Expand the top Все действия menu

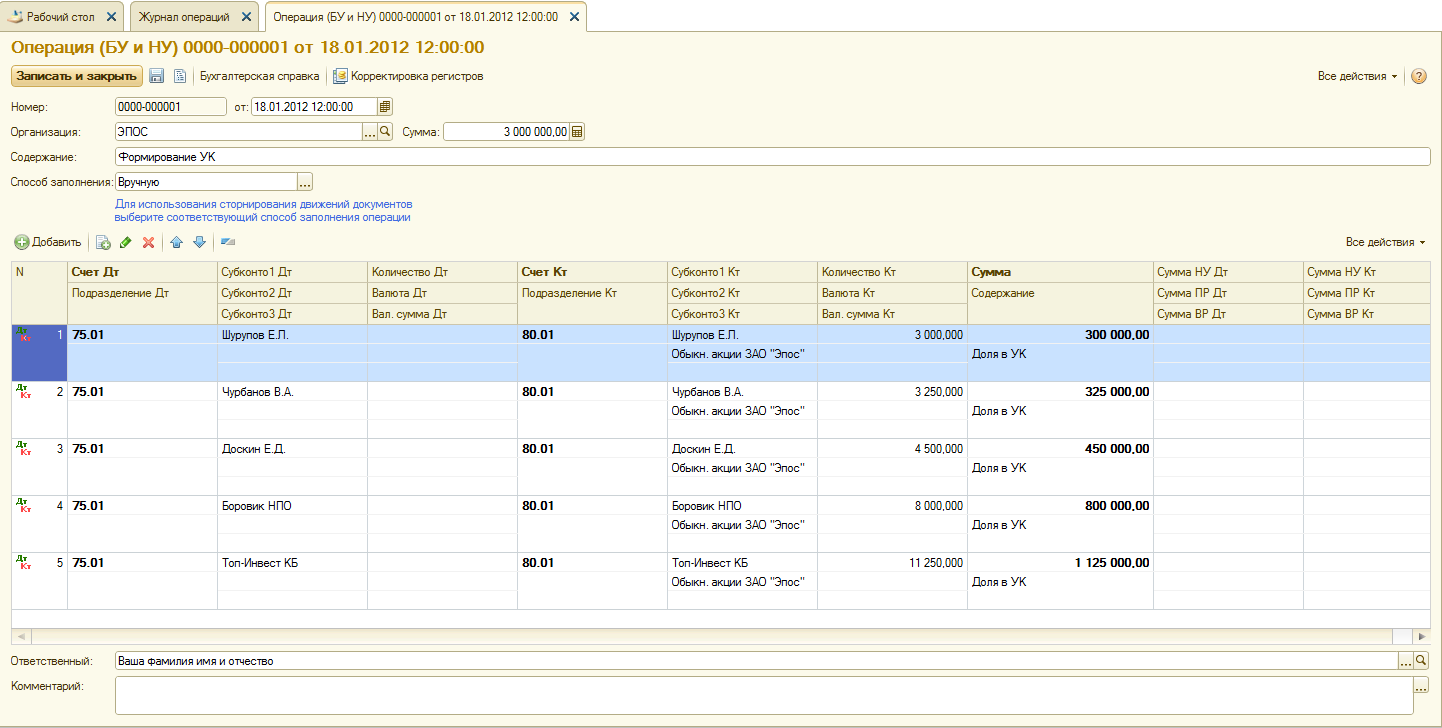1357,76
